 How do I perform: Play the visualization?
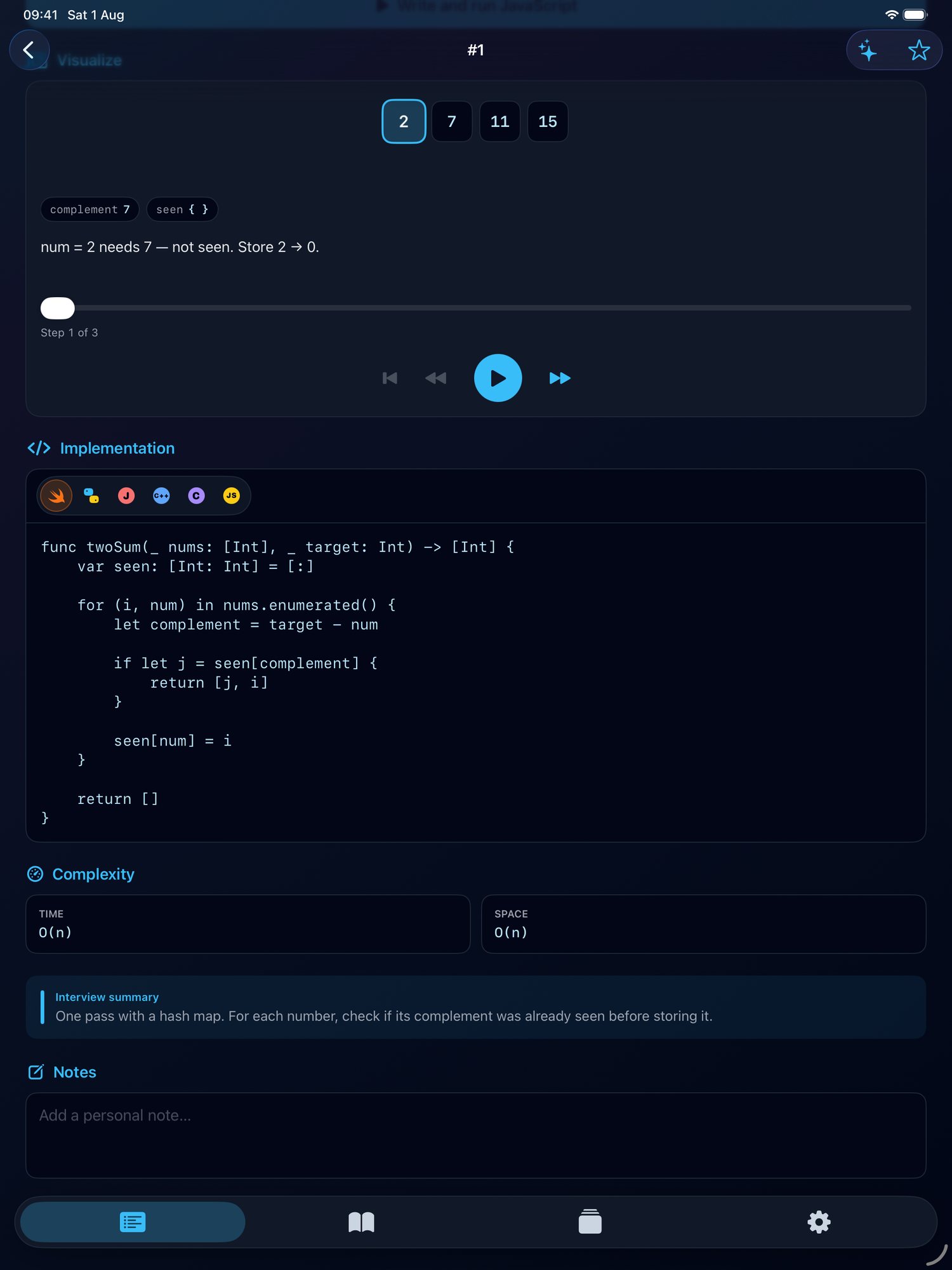tap(498, 378)
